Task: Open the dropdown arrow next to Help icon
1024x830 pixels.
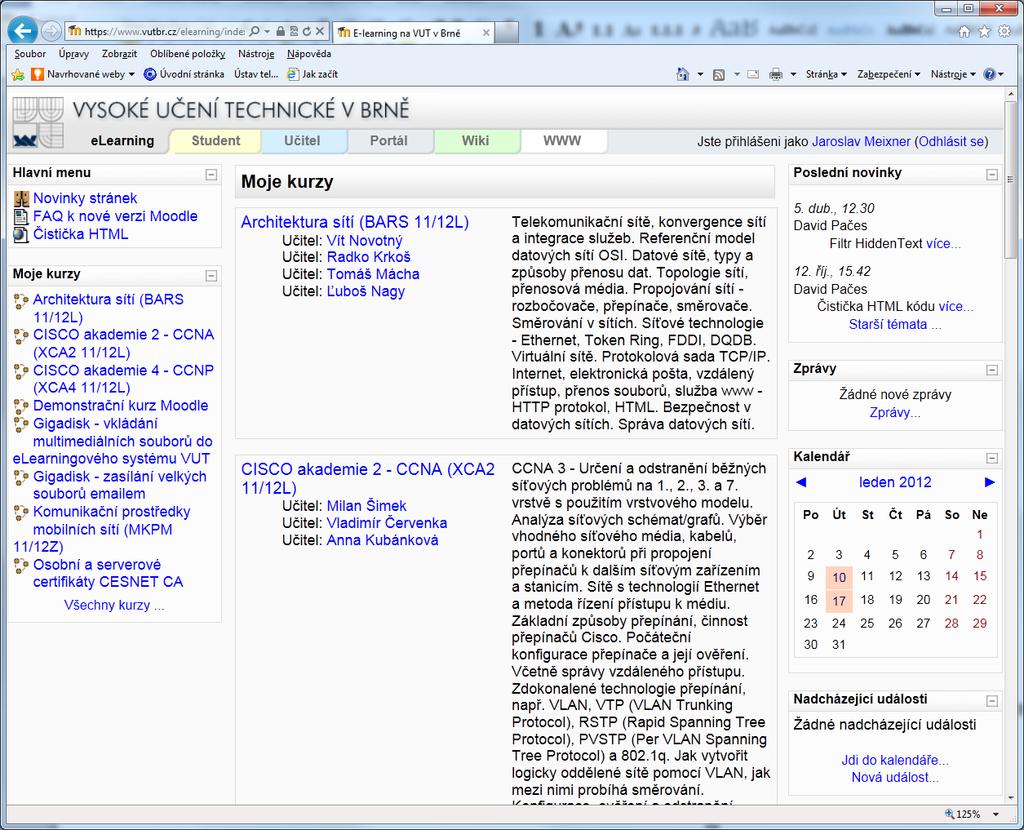Action: click(x=1001, y=74)
